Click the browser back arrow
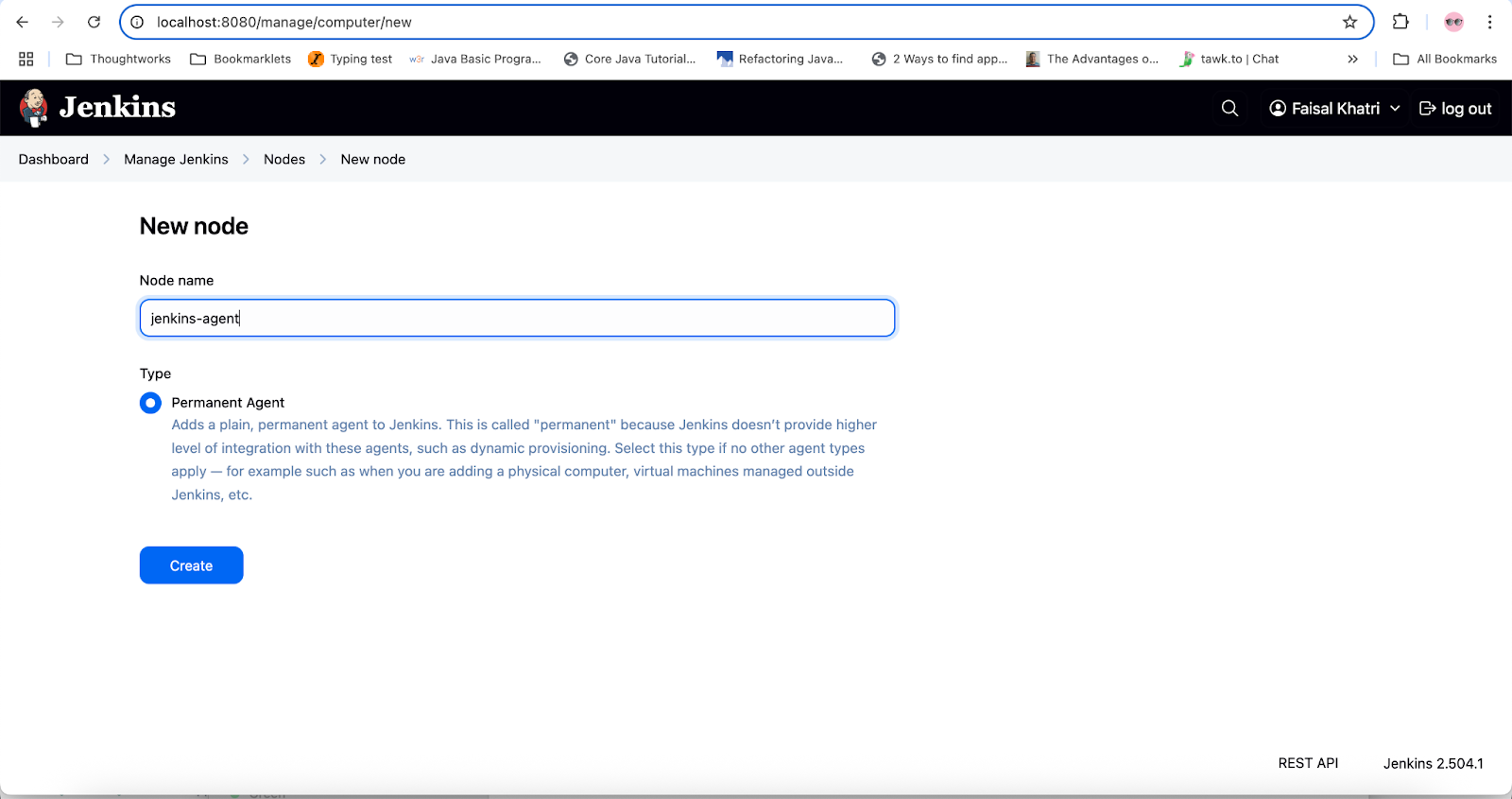Screen dimensions: 1512x799 click(23, 22)
